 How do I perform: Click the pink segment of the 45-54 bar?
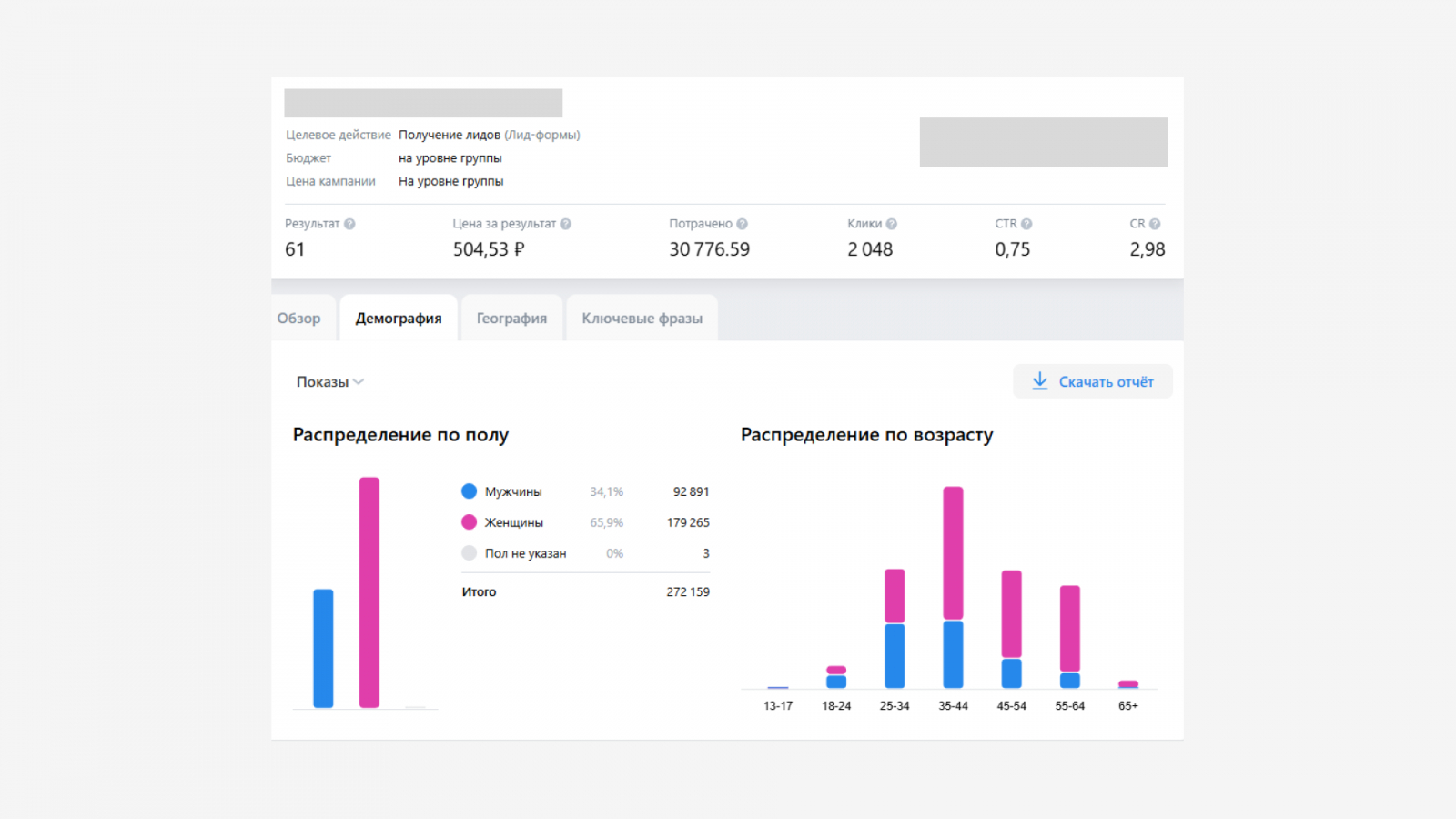pos(1012,614)
